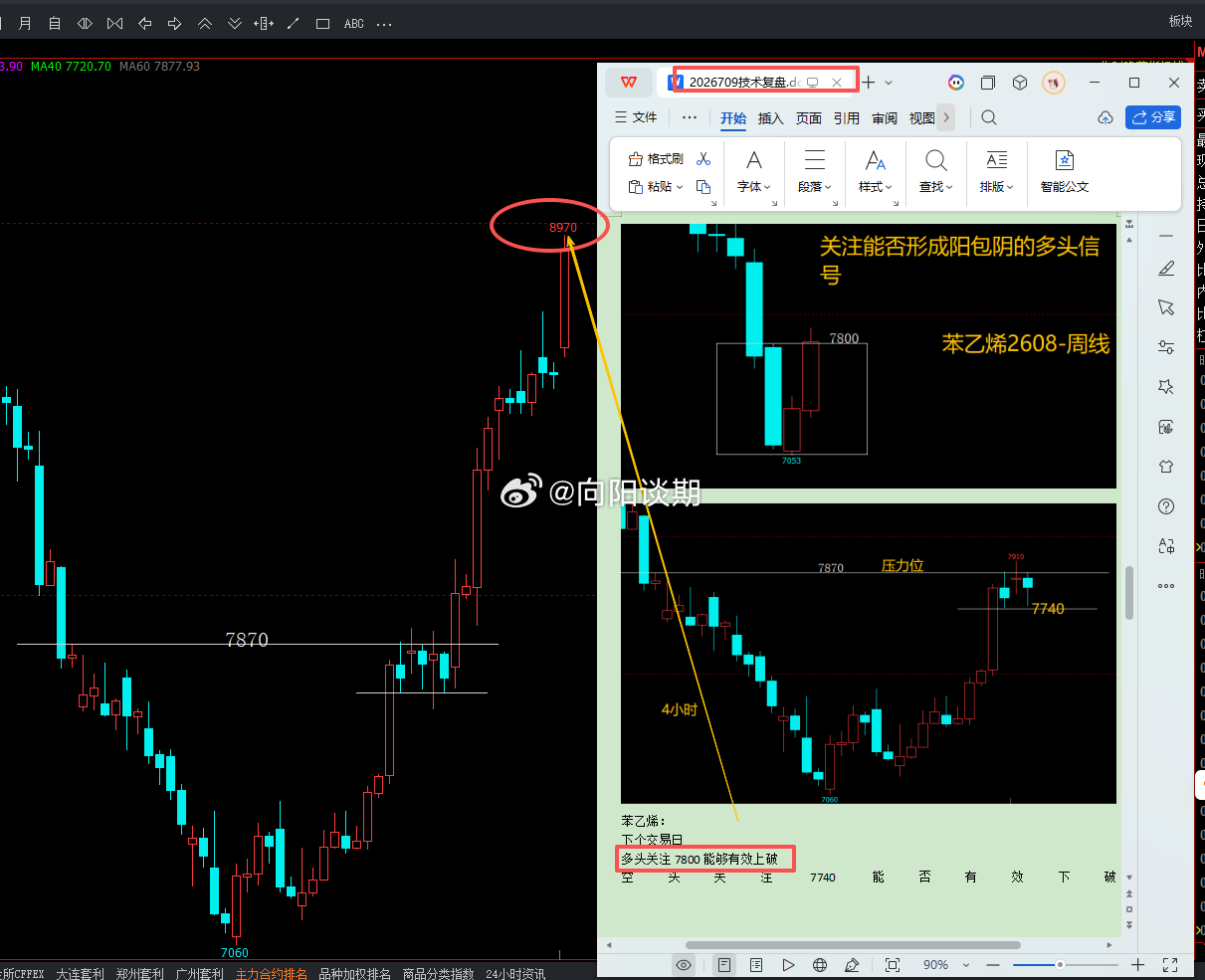Expand 粘贴 dropdown arrow
This screenshot has width=1205, height=980.
pyautogui.click(x=680, y=187)
